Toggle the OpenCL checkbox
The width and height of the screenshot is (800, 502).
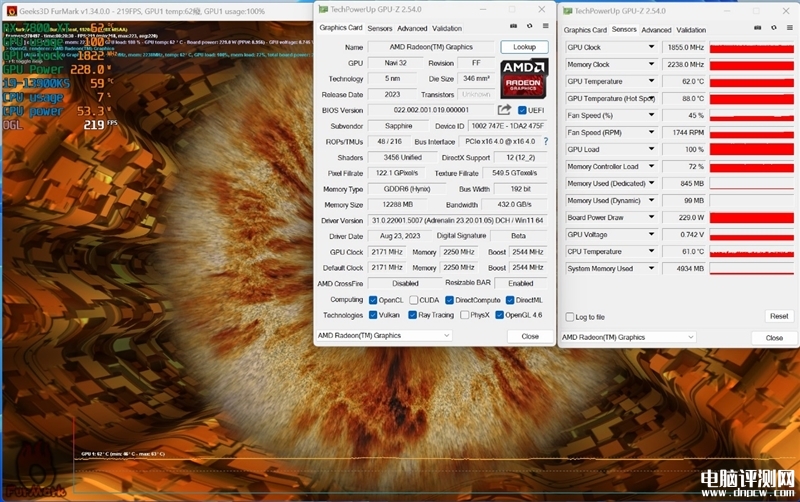[373, 300]
